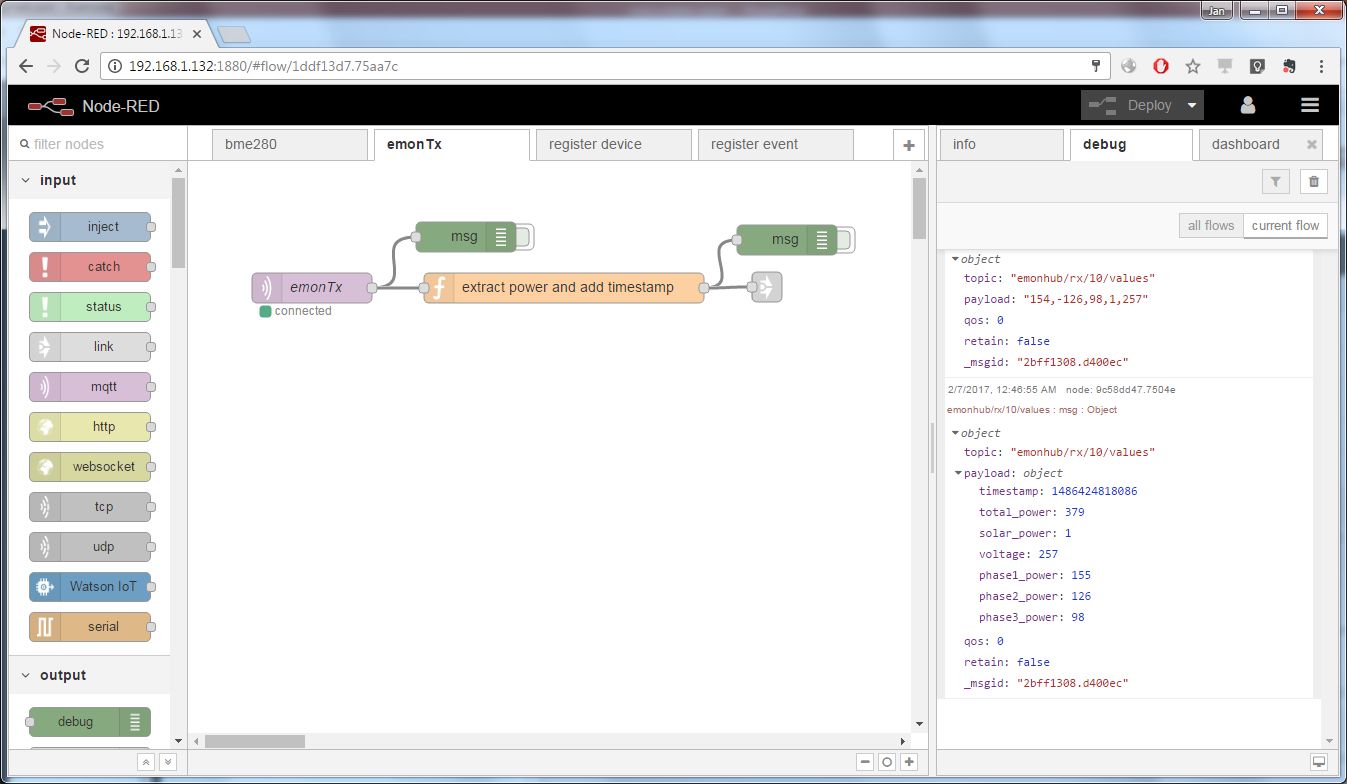This screenshot has height=784, width=1347.
Task: Click the debug timestamp '2/7/2017, 12:46:55 AM'
Action: point(1001,389)
